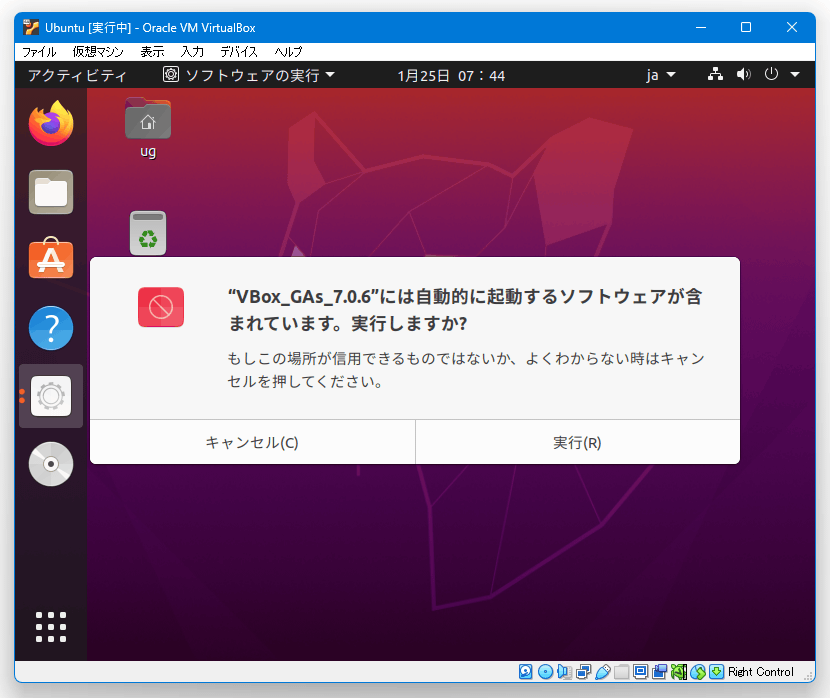Click the network adapters status icon

[x=583, y=672]
